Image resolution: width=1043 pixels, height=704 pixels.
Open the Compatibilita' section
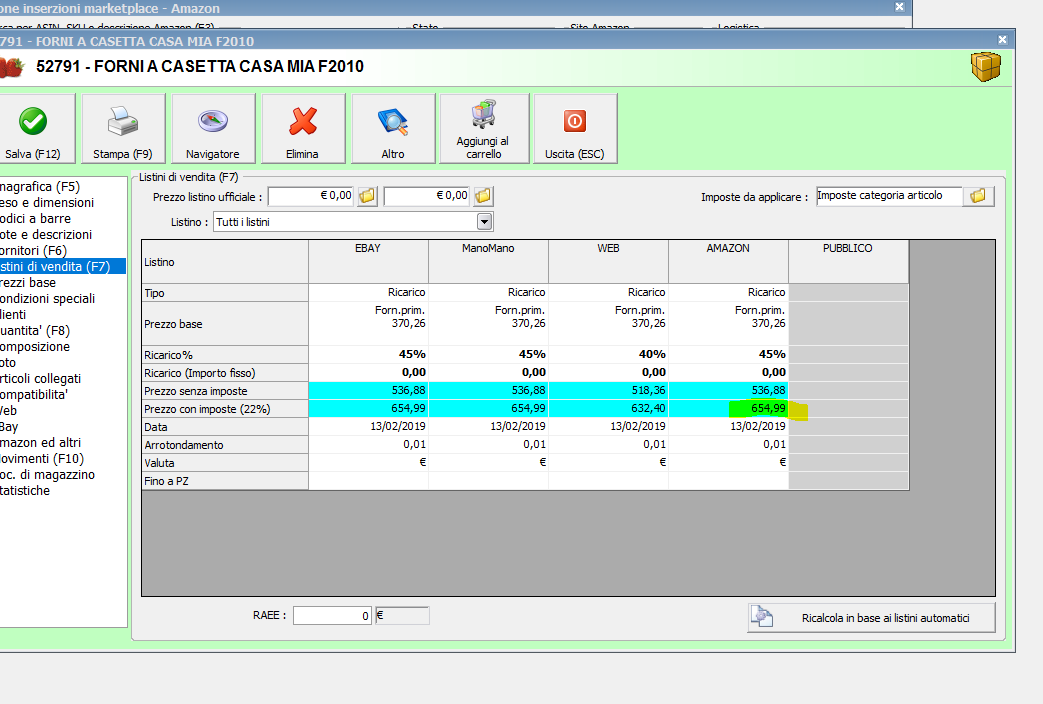(x=34, y=395)
